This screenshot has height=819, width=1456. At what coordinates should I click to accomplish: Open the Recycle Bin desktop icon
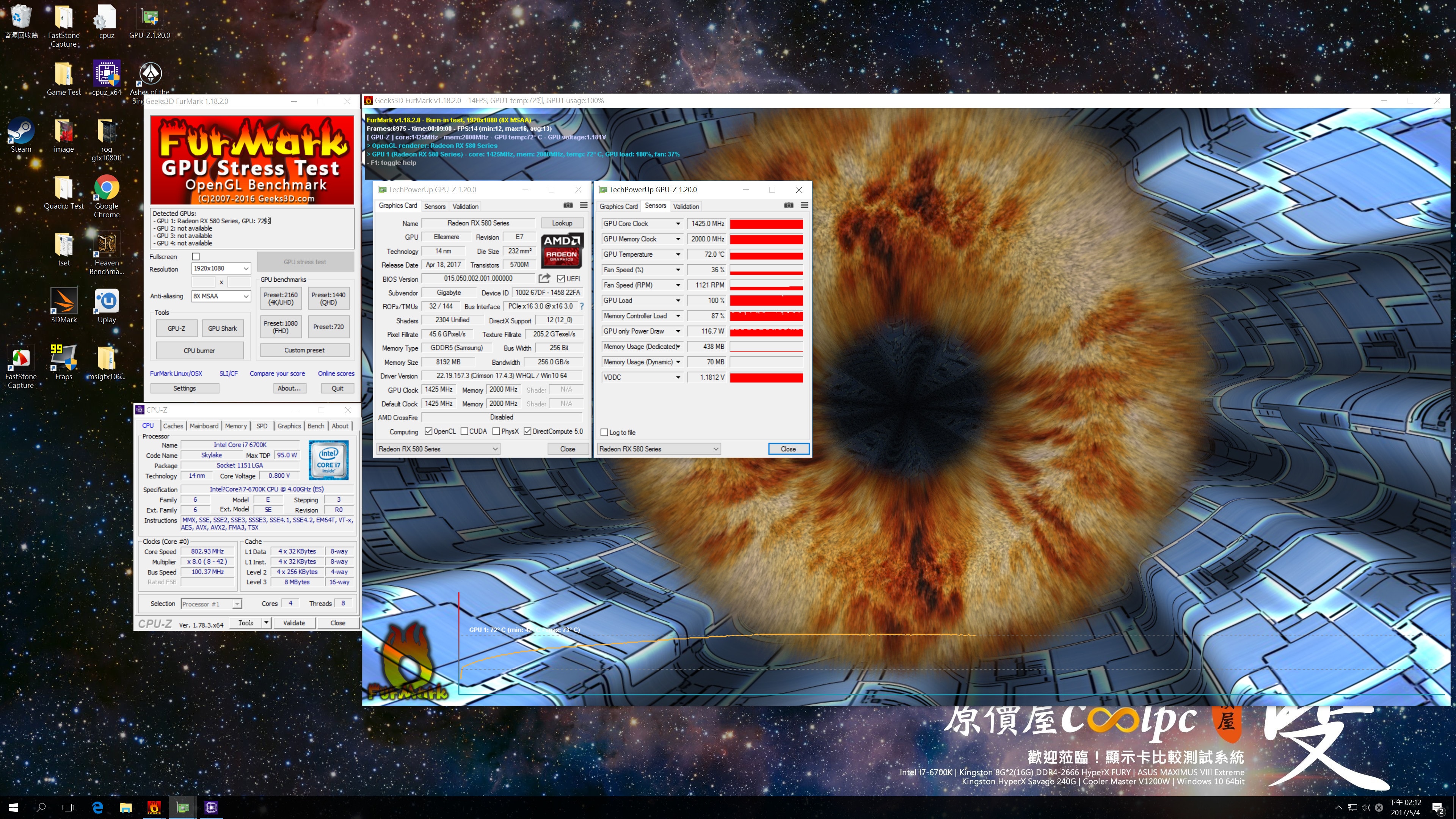pyautogui.click(x=21, y=22)
